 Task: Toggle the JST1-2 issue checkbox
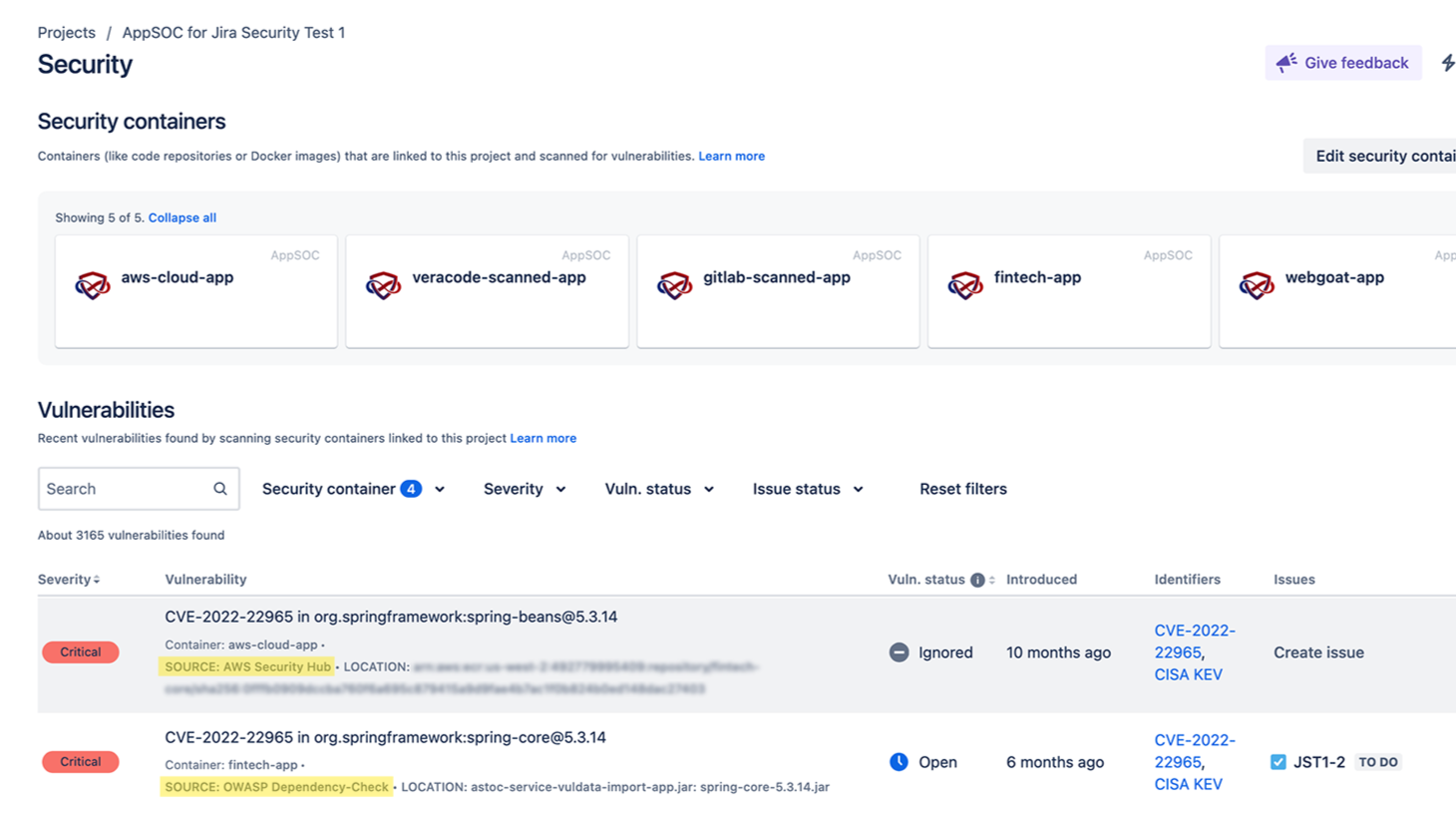pos(1277,761)
